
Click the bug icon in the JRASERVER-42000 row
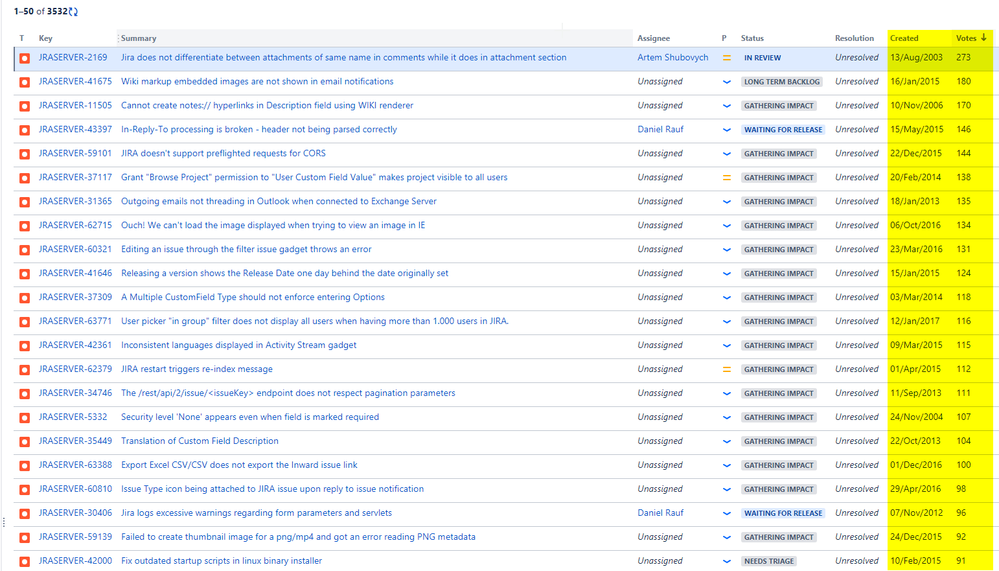pos(24,561)
